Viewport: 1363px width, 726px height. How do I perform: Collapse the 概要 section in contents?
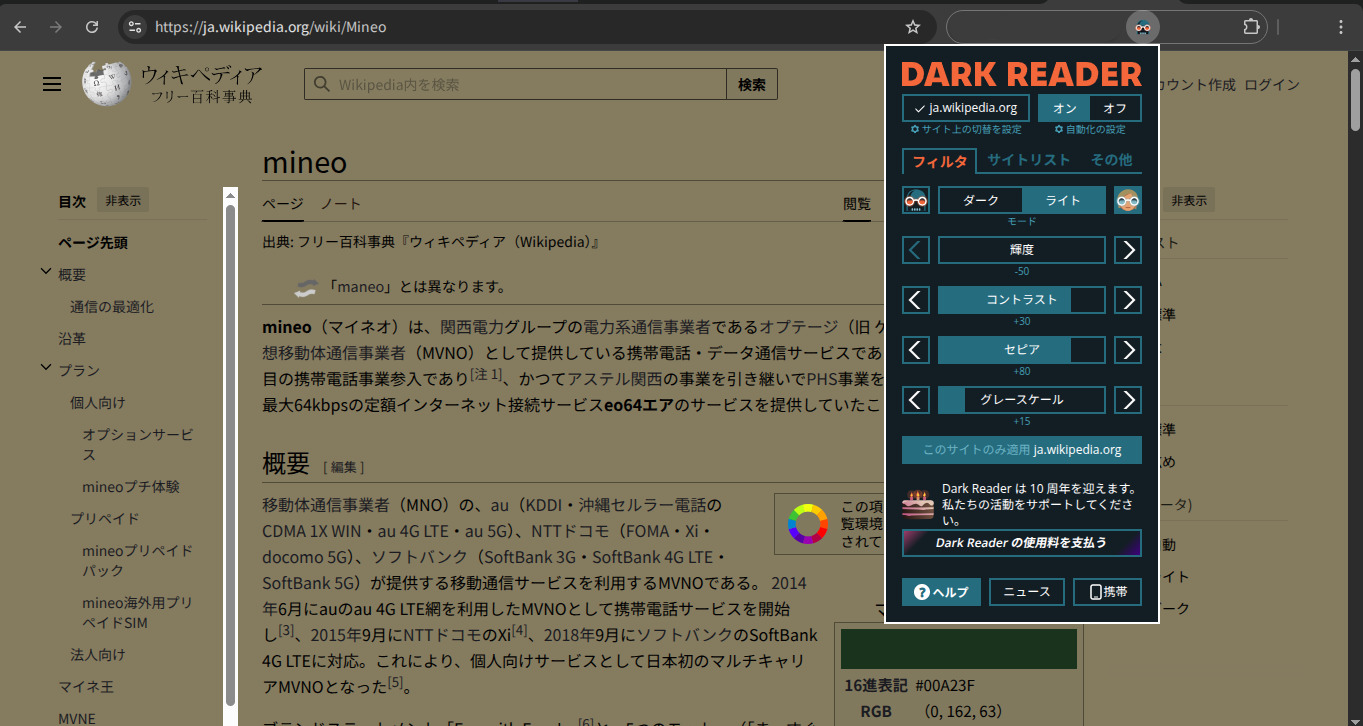[46, 273]
